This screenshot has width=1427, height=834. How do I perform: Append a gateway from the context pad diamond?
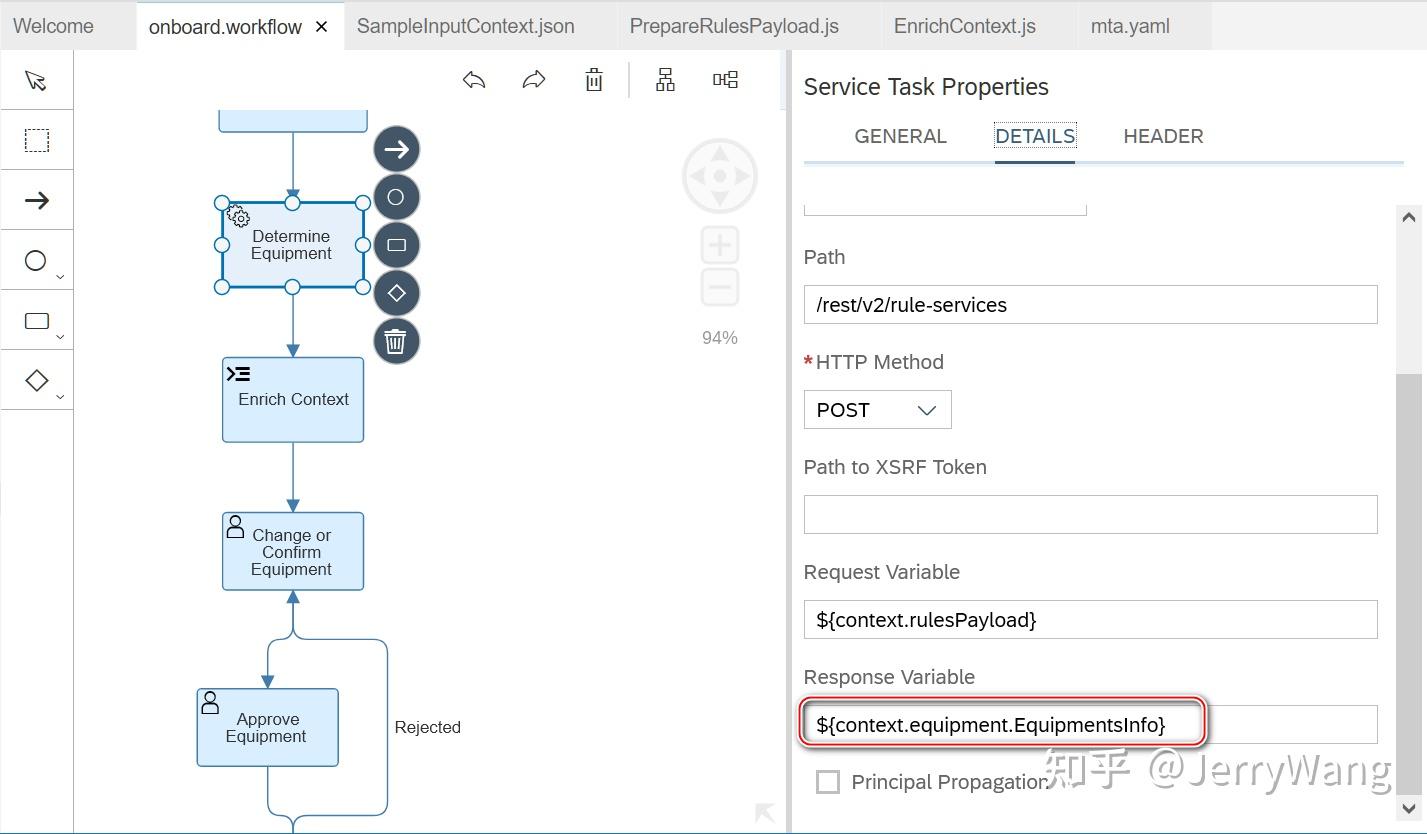tap(396, 292)
